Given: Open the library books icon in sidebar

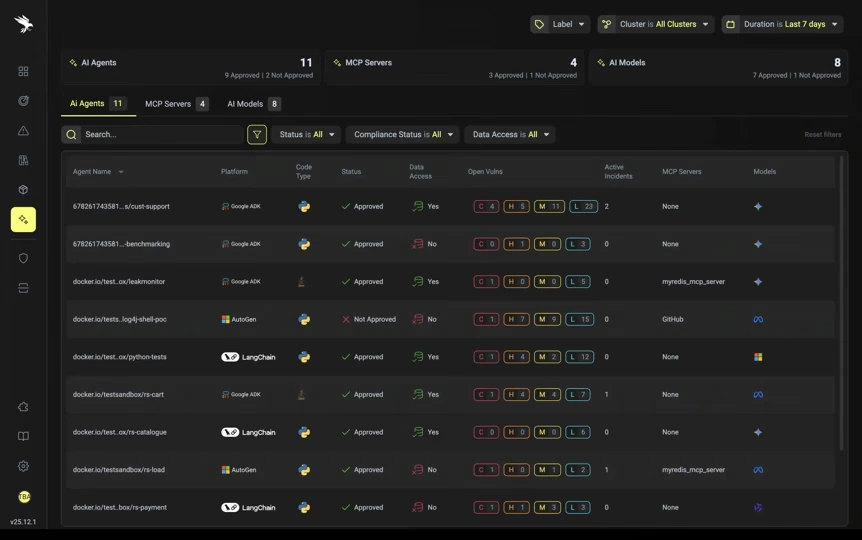Looking at the screenshot, I should coord(23,160).
